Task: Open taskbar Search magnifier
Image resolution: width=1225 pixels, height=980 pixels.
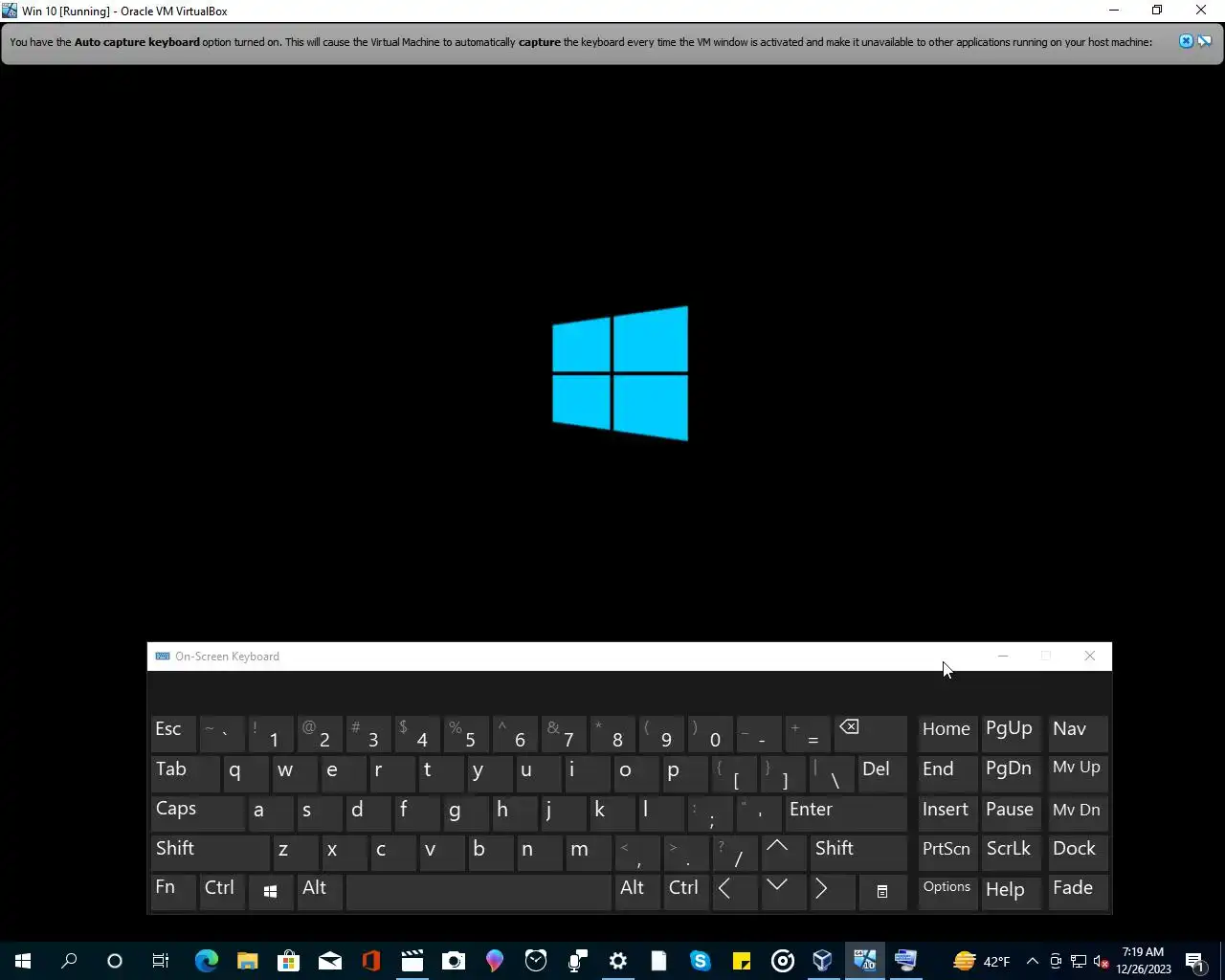Action: point(69,961)
